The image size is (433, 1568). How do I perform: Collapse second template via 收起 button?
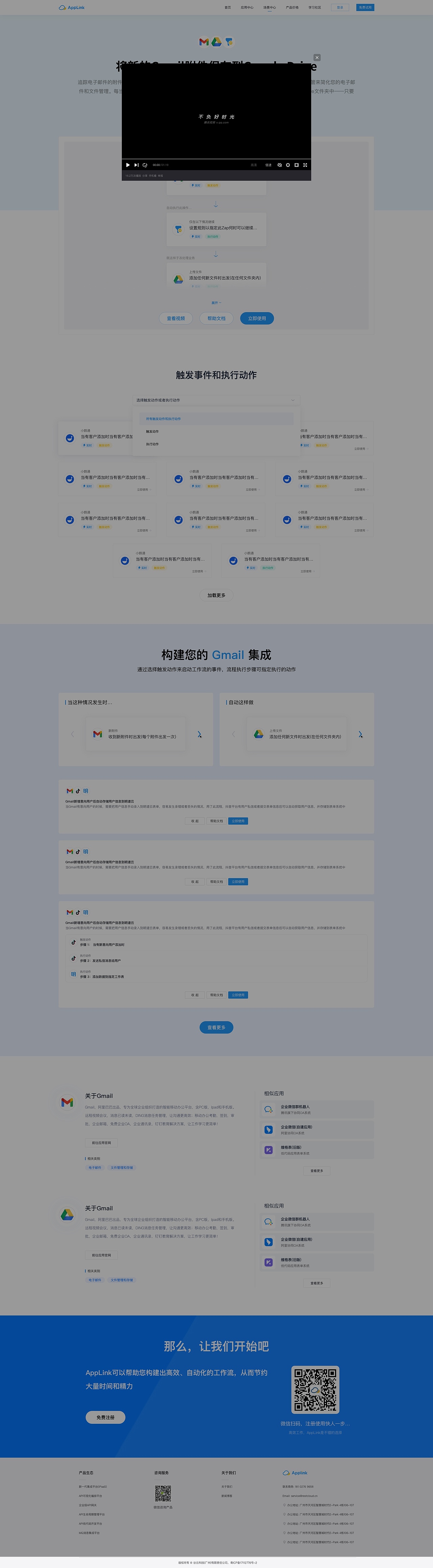pos(195,881)
